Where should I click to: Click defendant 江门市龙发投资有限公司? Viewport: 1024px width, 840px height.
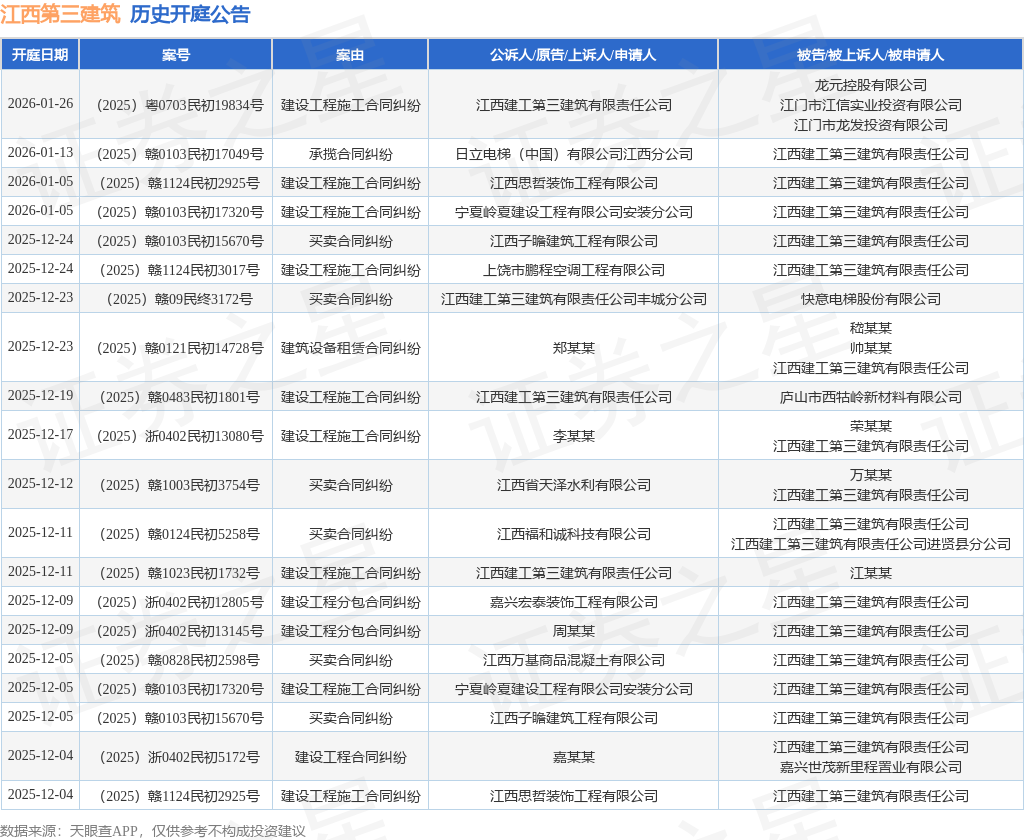[871, 125]
